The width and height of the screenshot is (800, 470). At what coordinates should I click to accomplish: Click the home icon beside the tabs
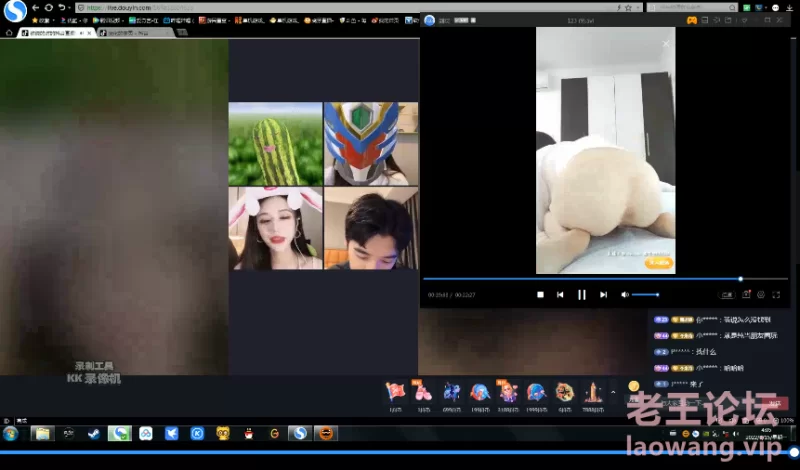click(x=9, y=32)
